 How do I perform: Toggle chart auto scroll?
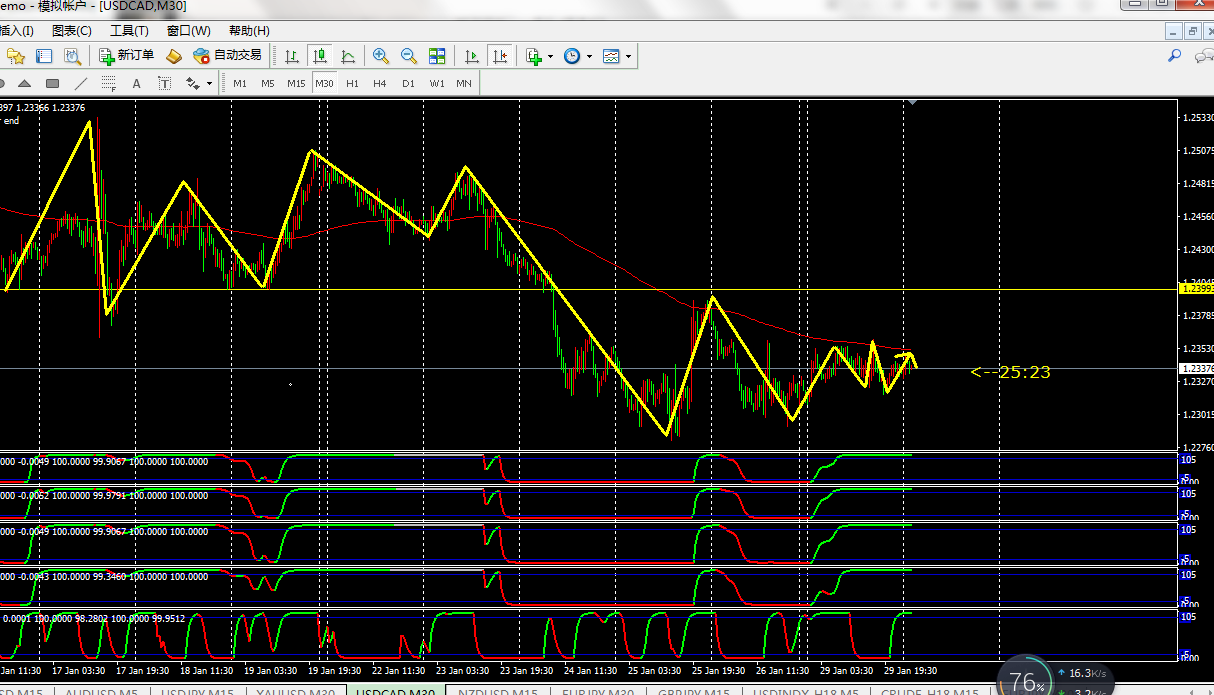click(x=472, y=56)
